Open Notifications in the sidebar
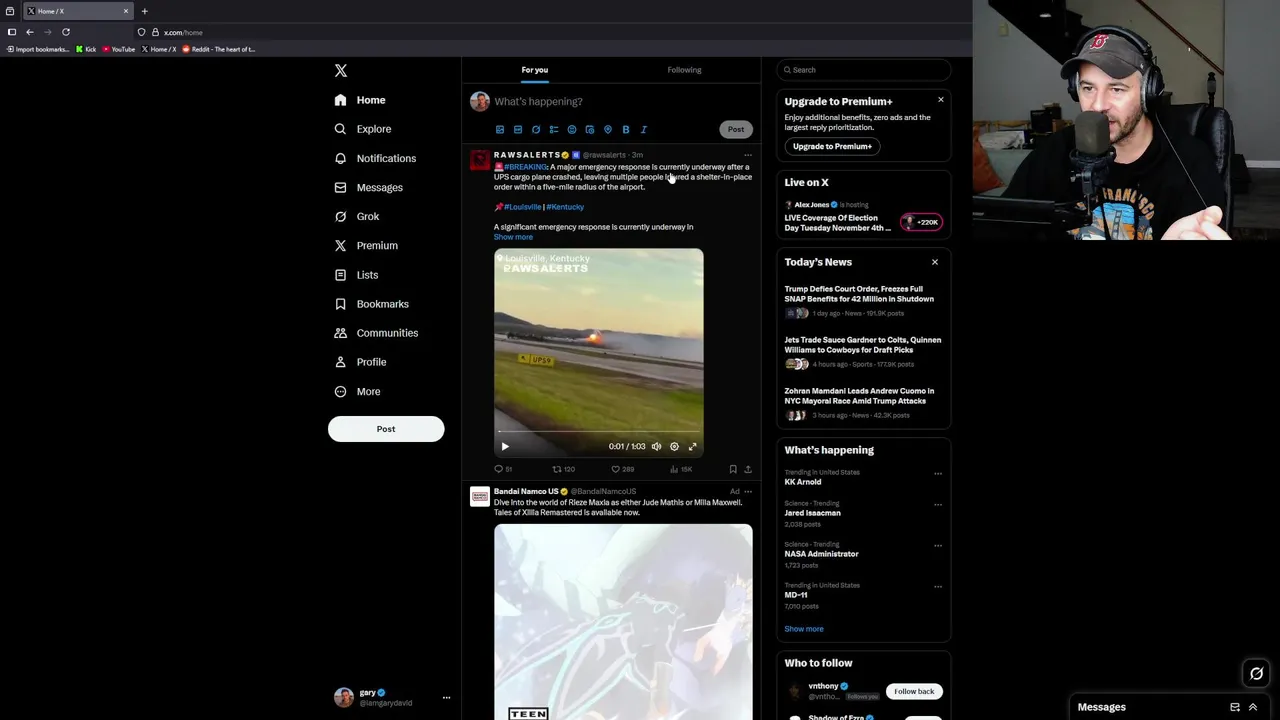This screenshot has height=720, width=1280. (x=375, y=158)
